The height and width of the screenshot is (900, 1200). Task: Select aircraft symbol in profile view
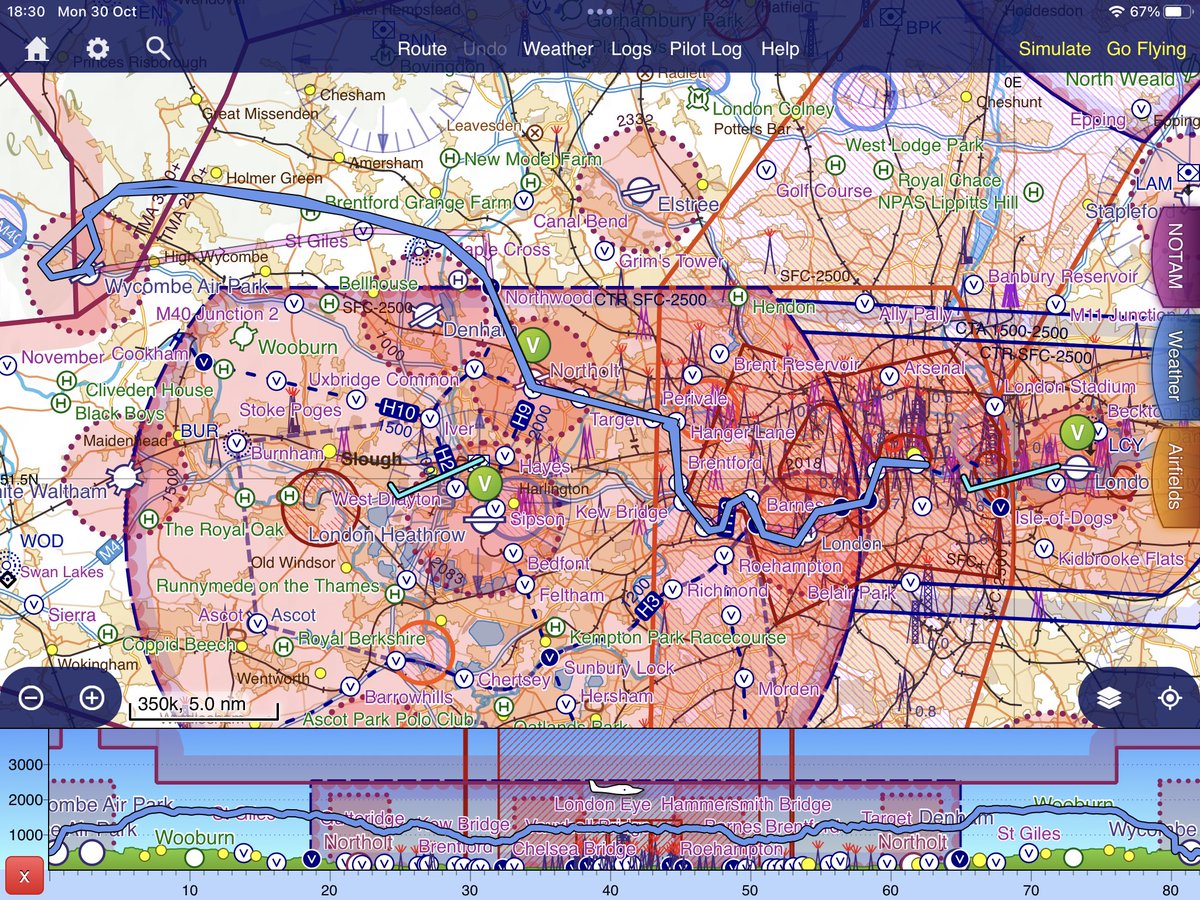tap(616, 788)
